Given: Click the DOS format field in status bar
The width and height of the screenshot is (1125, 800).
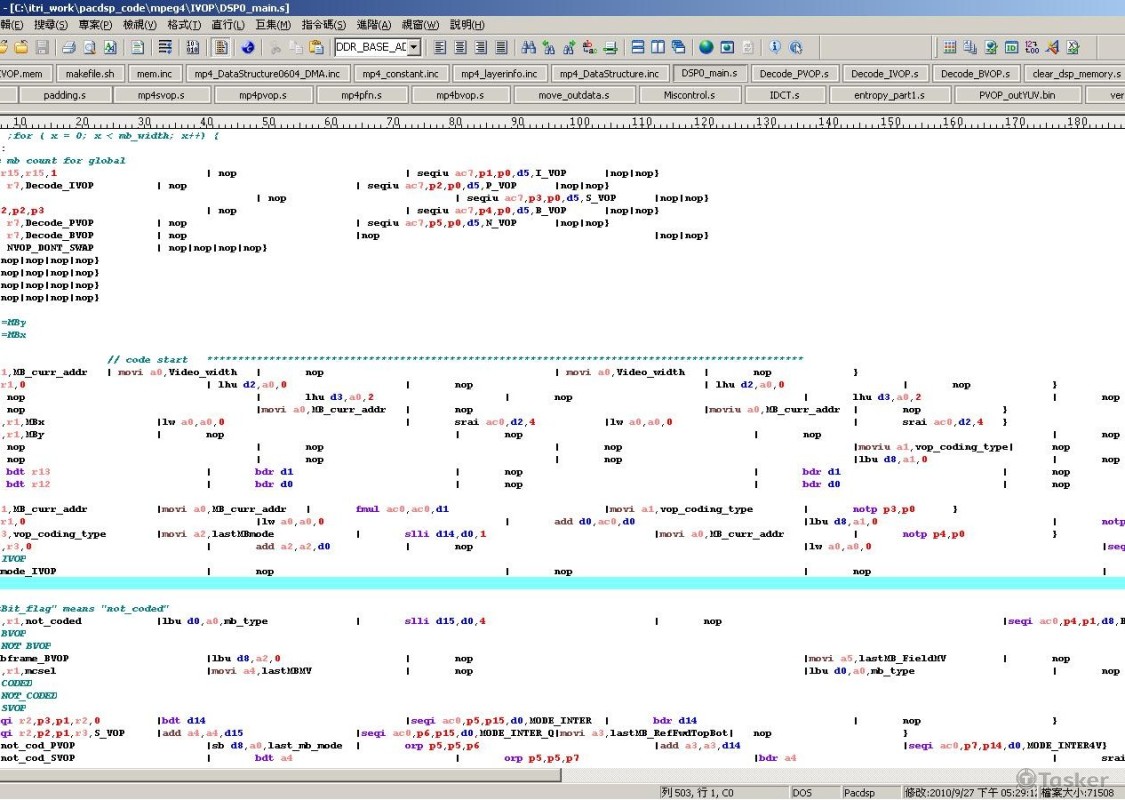Looking at the screenshot, I should pyautogui.click(x=803, y=792).
